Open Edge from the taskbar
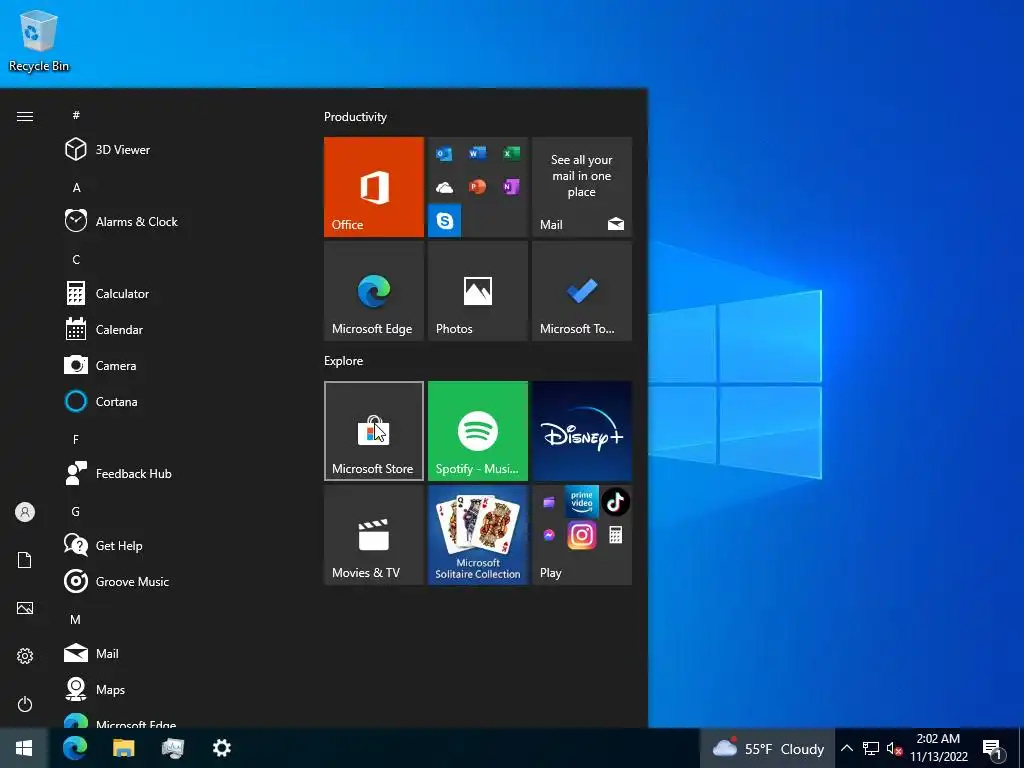Screen dimensions: 1024x768 click(x=75, y=748)
